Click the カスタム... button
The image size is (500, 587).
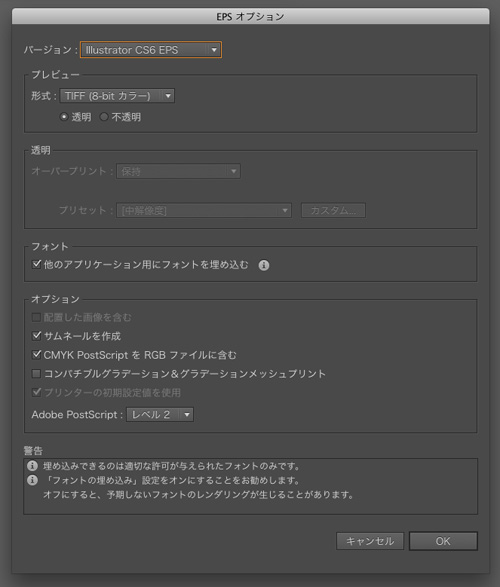tap(333, 210)
